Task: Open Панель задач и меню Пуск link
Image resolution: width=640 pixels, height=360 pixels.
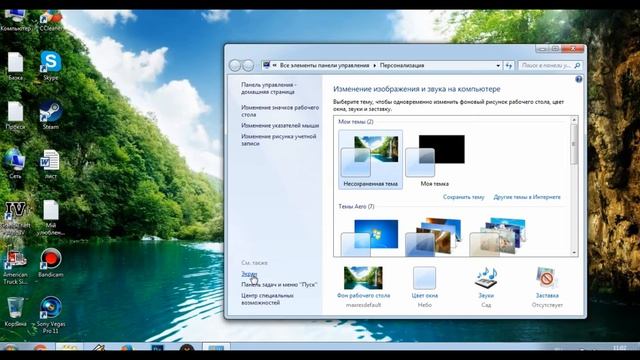Action: (279, 284)
